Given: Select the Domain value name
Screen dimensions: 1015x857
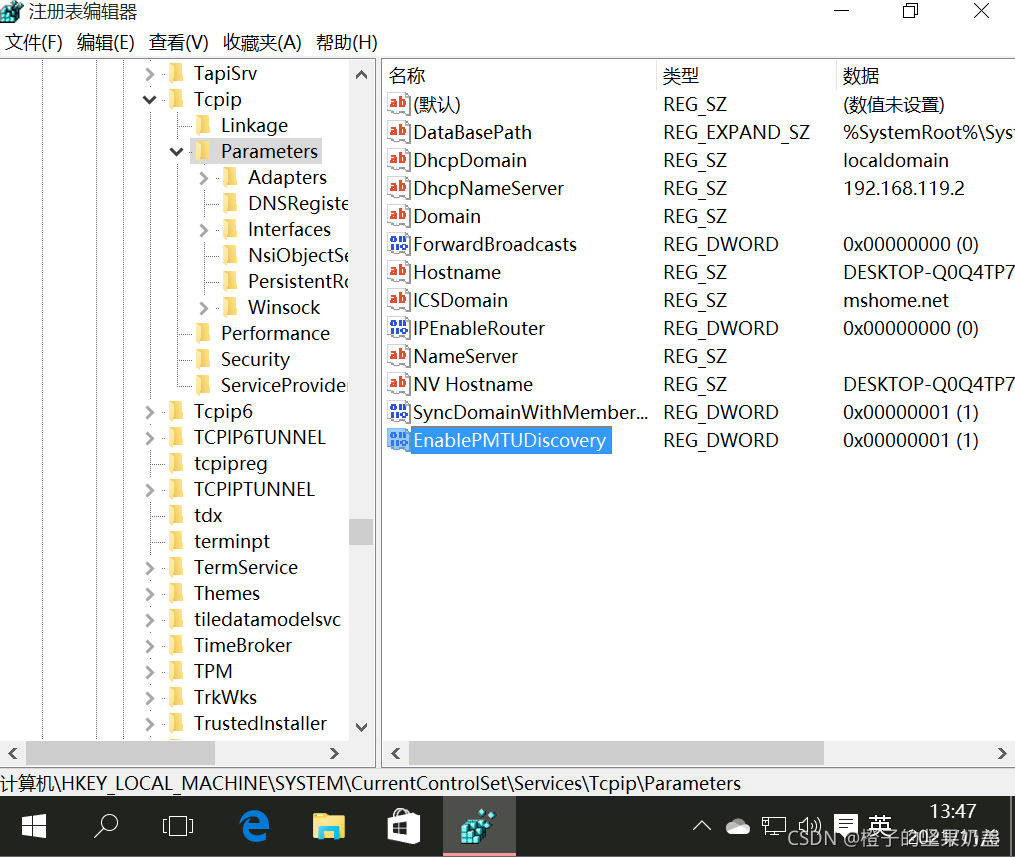Looking at the screenshot, I should pos(447,216).
